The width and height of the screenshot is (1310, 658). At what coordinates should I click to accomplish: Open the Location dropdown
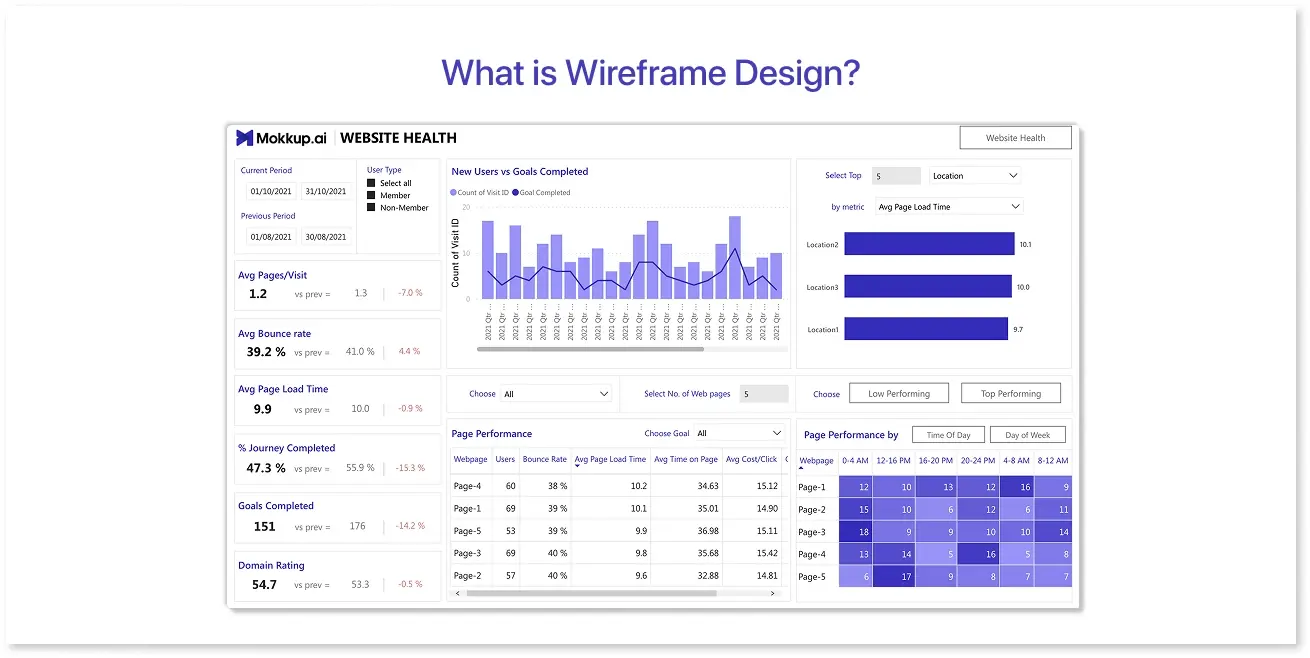[975, 176]
